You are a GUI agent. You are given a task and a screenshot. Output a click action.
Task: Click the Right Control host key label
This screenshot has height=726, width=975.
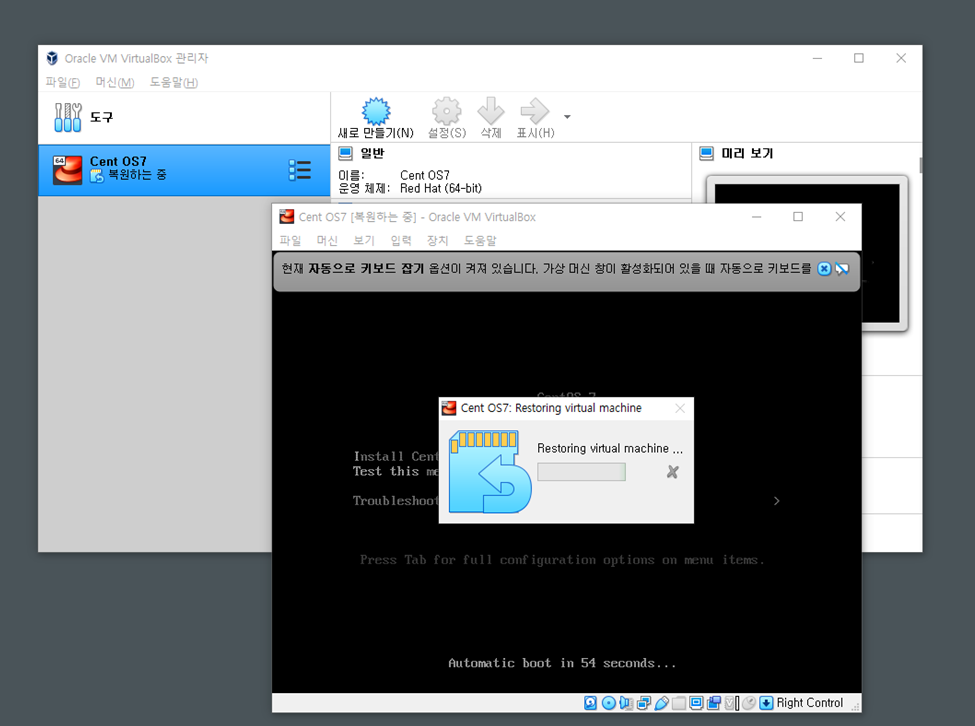click(x=810, y=702)
